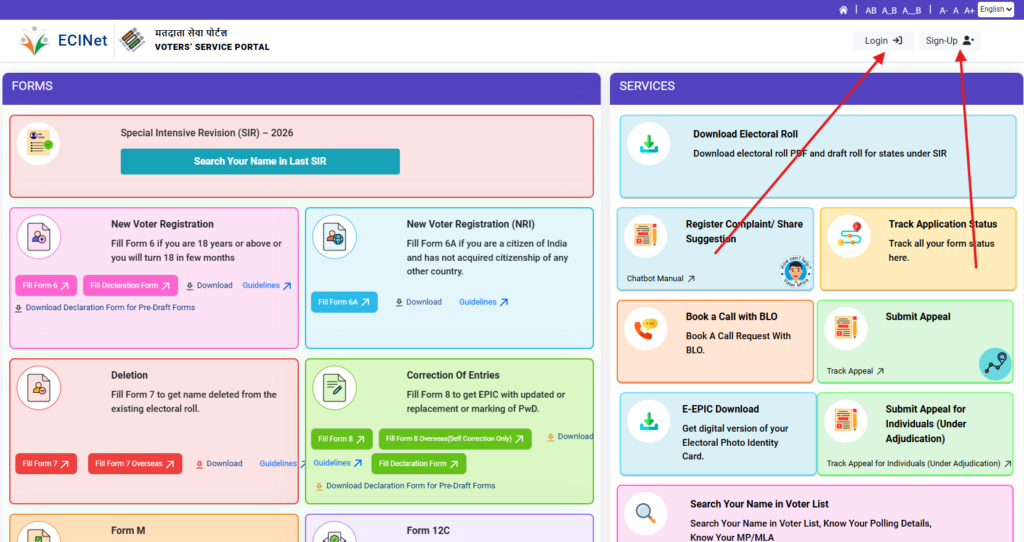Click the Download Electoral Roll arrow icon
Image resolution: width=1024 pixels, height=542 pixels.
pyautogui.click(x=648, y=144)
